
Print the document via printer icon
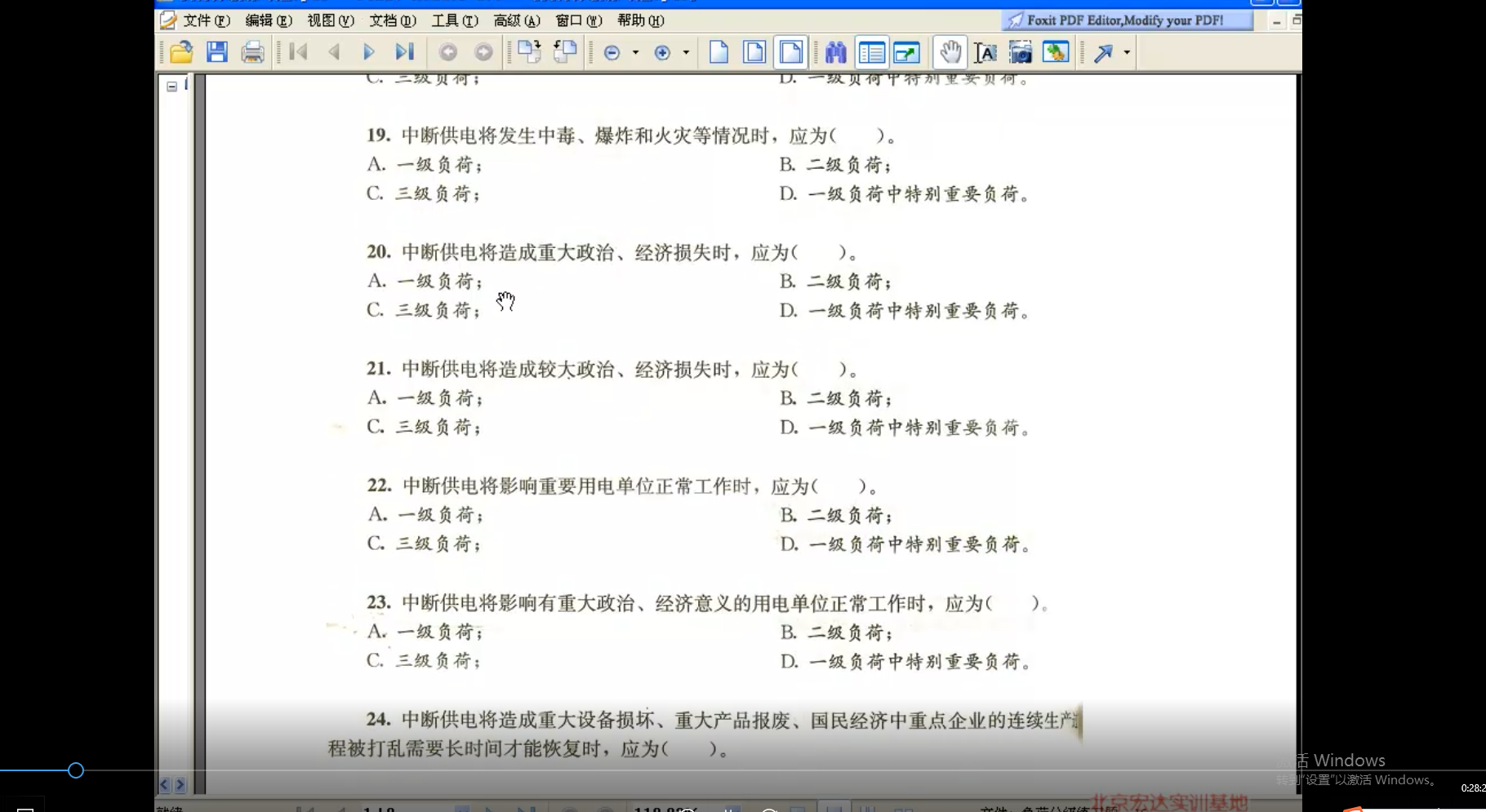(x=252, y=52)
